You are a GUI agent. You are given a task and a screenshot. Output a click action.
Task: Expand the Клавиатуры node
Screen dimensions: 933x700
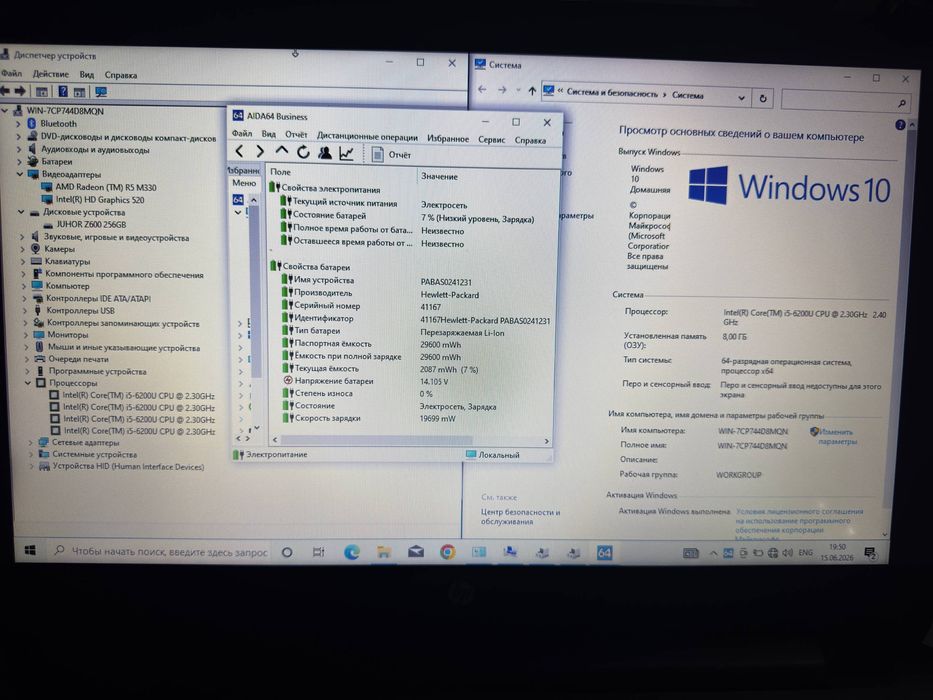[23, 261]
